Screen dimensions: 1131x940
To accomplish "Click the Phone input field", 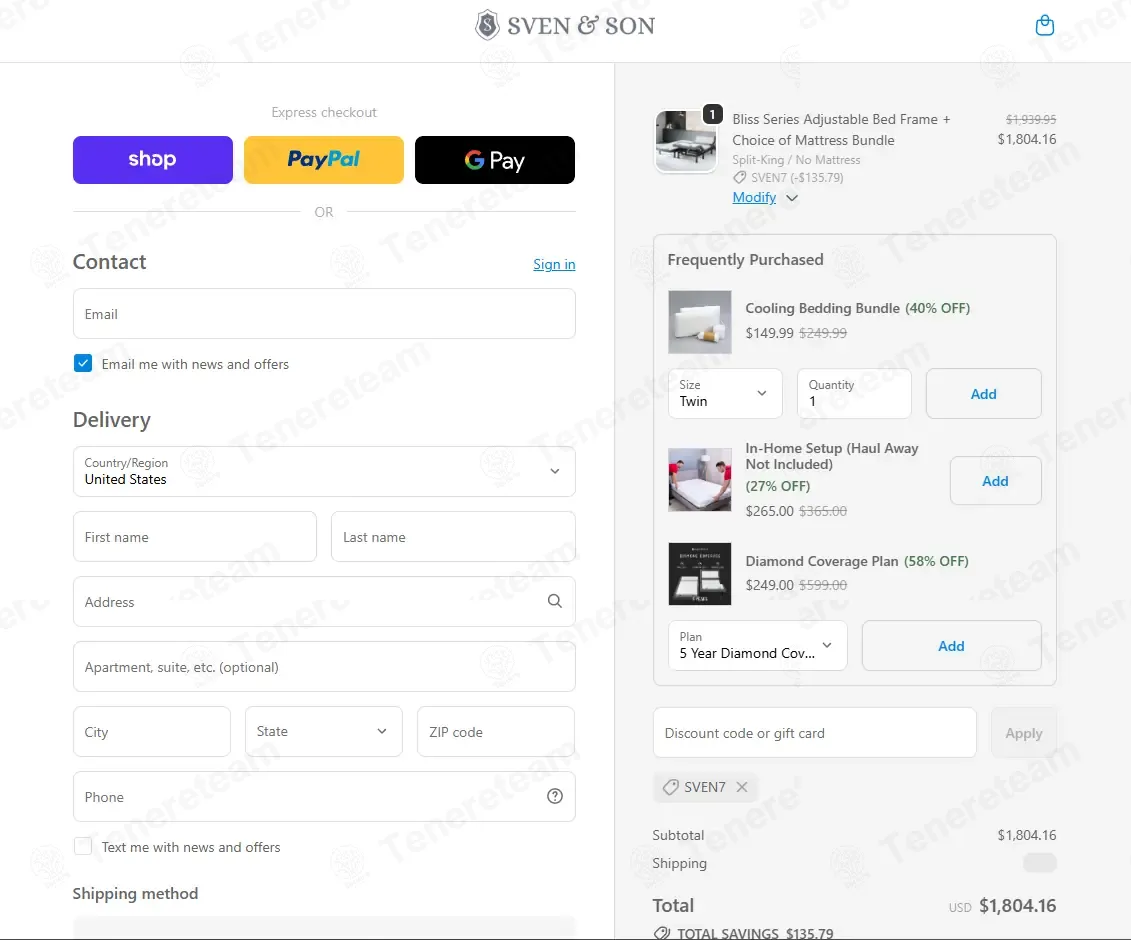I will point(324,796).
